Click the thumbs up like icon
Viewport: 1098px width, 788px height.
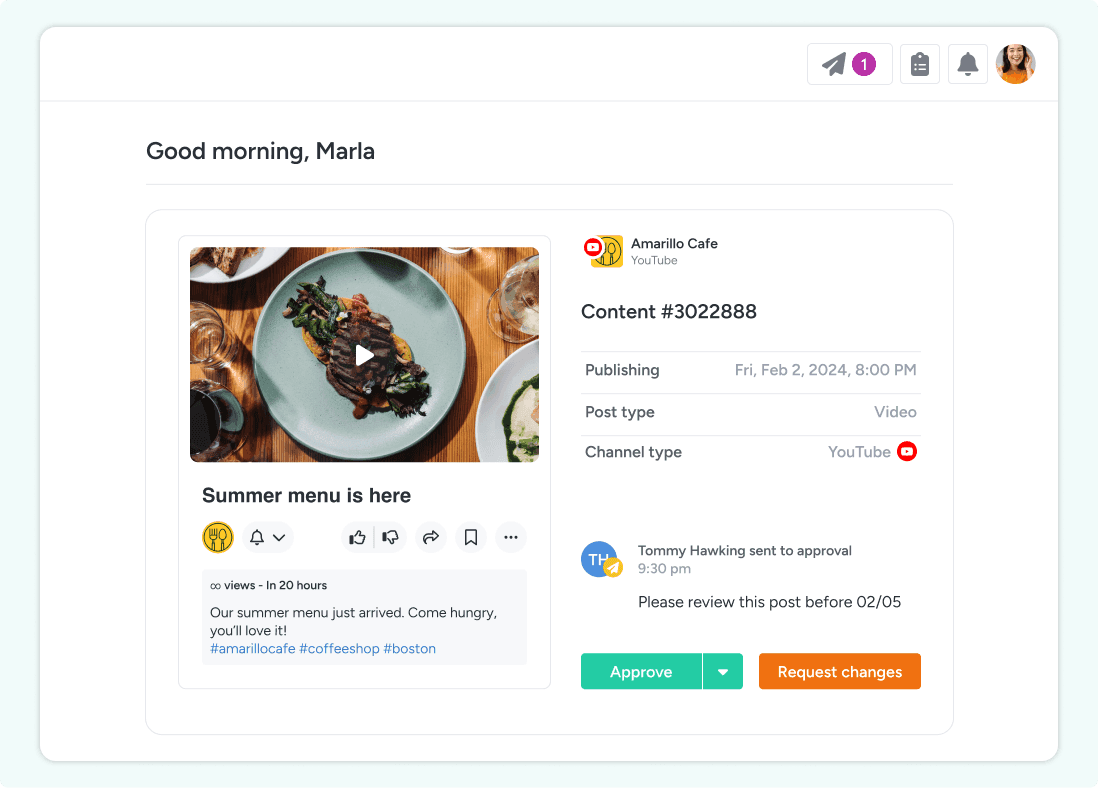(357, 537)
